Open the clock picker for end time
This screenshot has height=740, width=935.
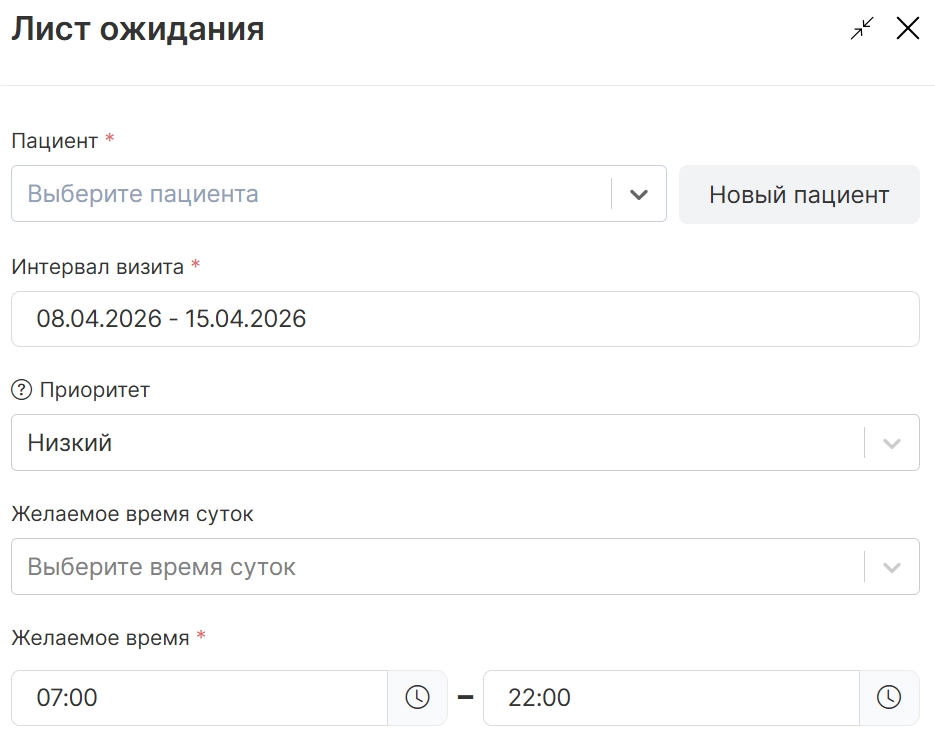click(889, 697)
